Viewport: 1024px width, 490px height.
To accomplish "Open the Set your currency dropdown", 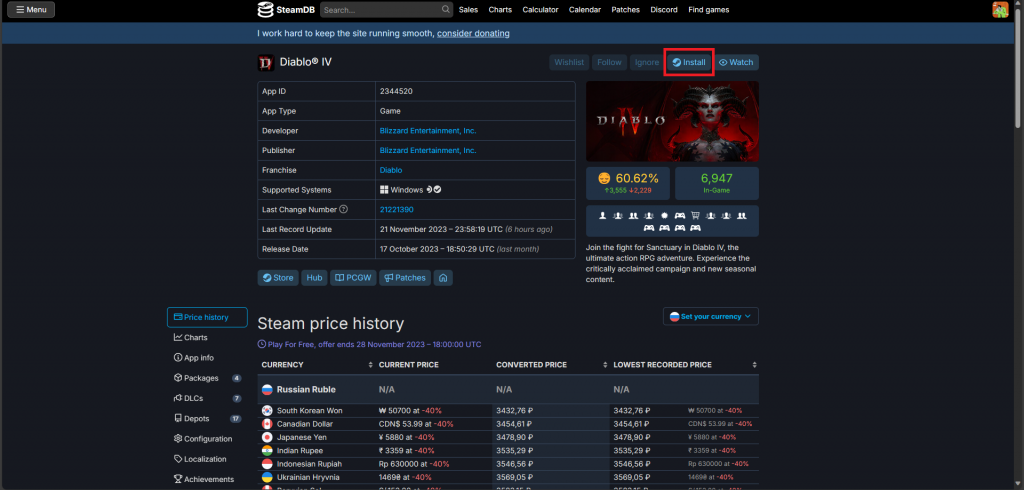I will click(711, 316).
